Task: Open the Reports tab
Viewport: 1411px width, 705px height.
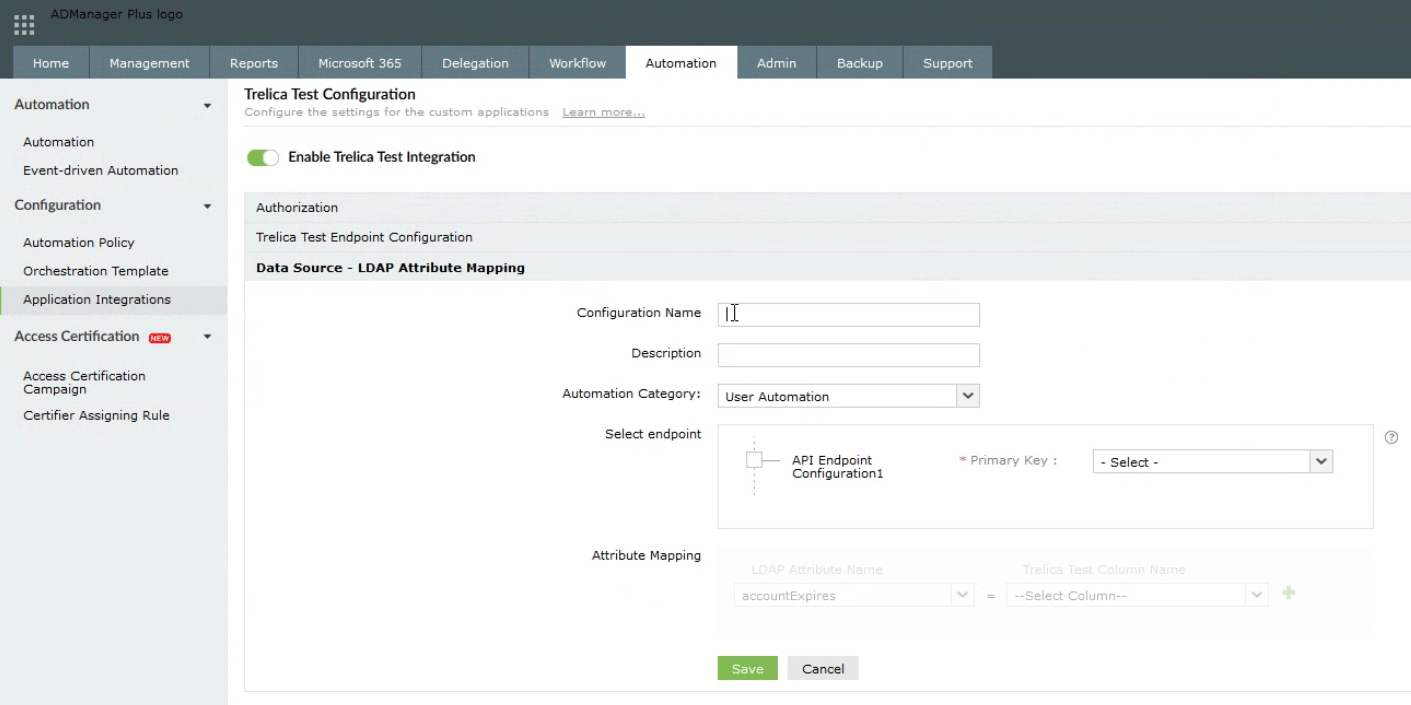Action: [254, 63]
